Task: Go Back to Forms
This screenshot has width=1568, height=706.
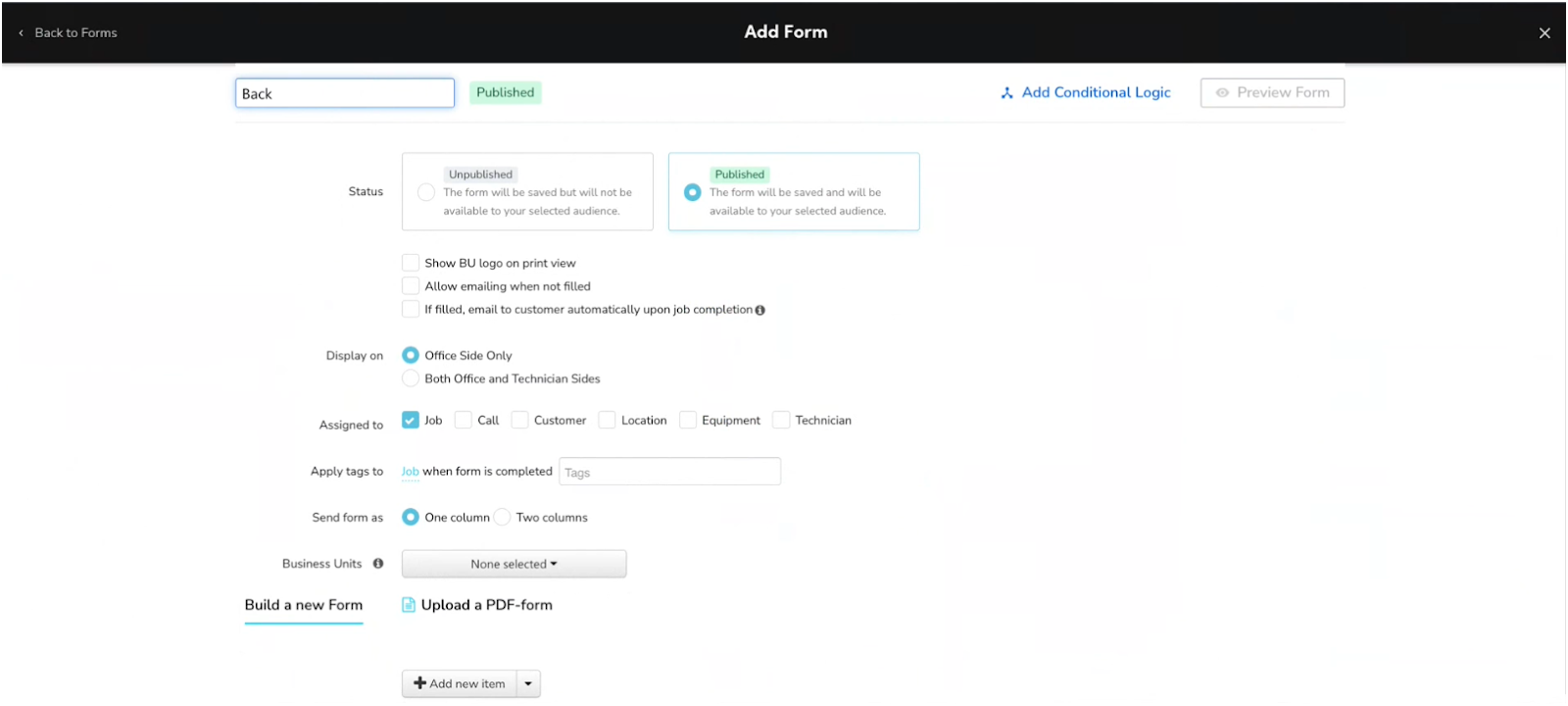Action: coord(68,33)
